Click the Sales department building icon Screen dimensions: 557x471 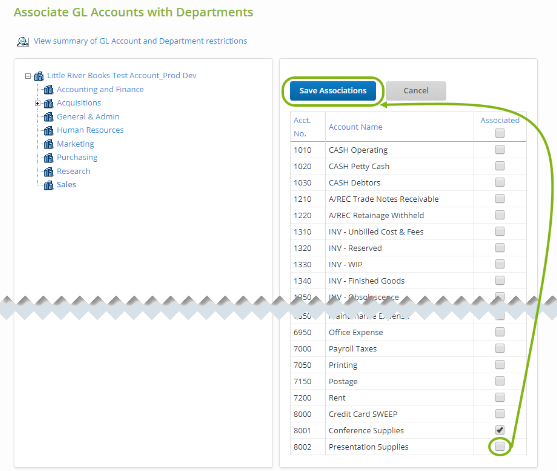point(48,185)
